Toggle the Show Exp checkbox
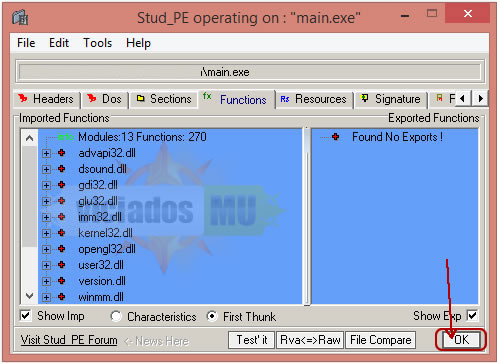The height and width of the screenshot is (363, 497). [472, 315]
